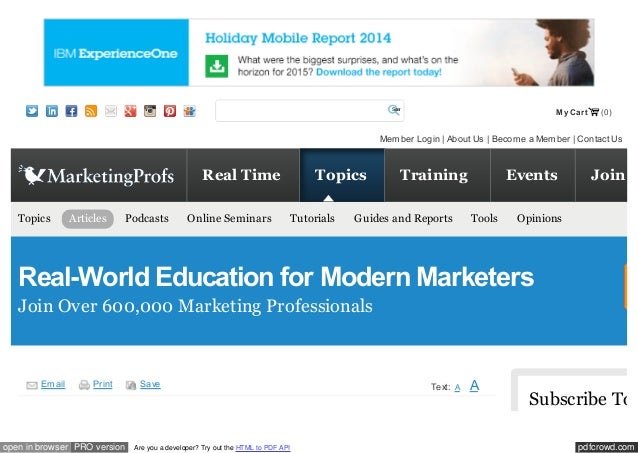This screenshot has width=638, height=453.
Task: Open the Twitter social icon
Action: click(32, 111)
